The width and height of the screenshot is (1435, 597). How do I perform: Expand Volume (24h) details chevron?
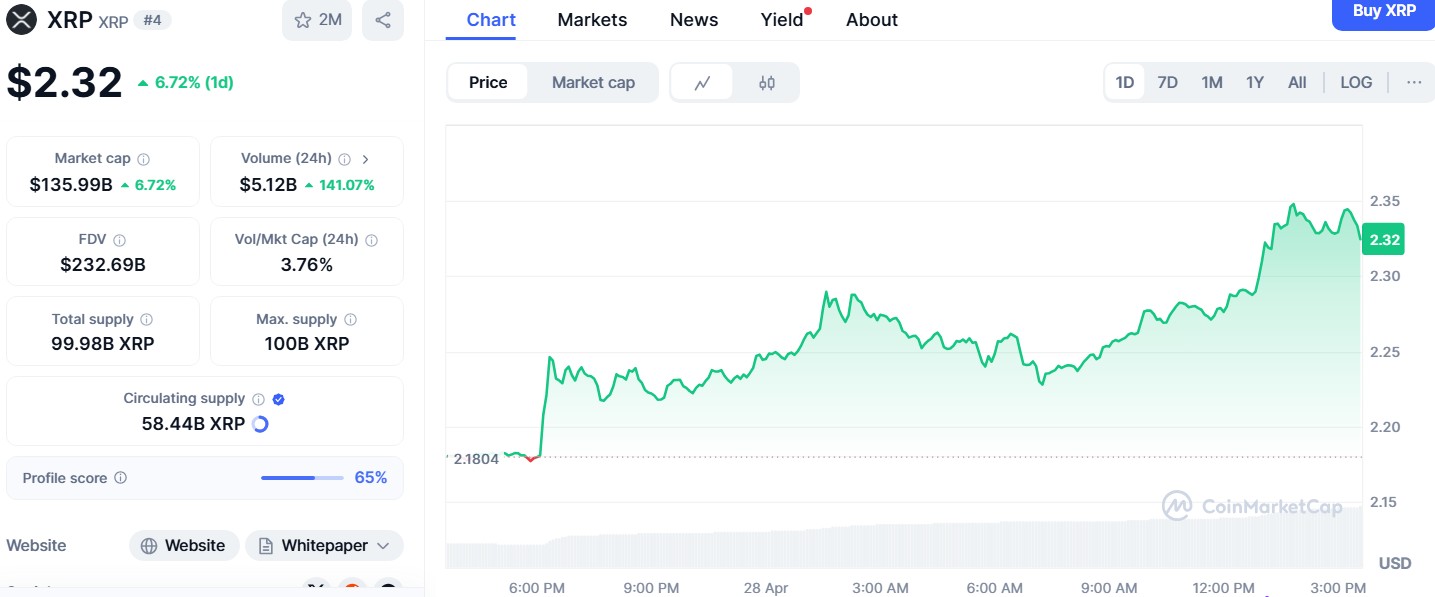pyautogui.click(x=365, y=159)
